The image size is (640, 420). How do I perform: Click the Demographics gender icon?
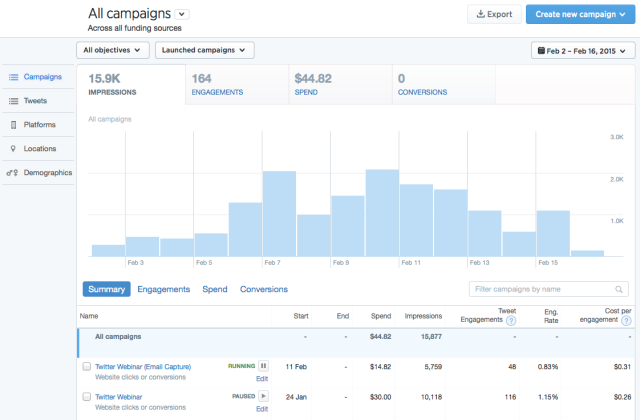pos(13,173)
